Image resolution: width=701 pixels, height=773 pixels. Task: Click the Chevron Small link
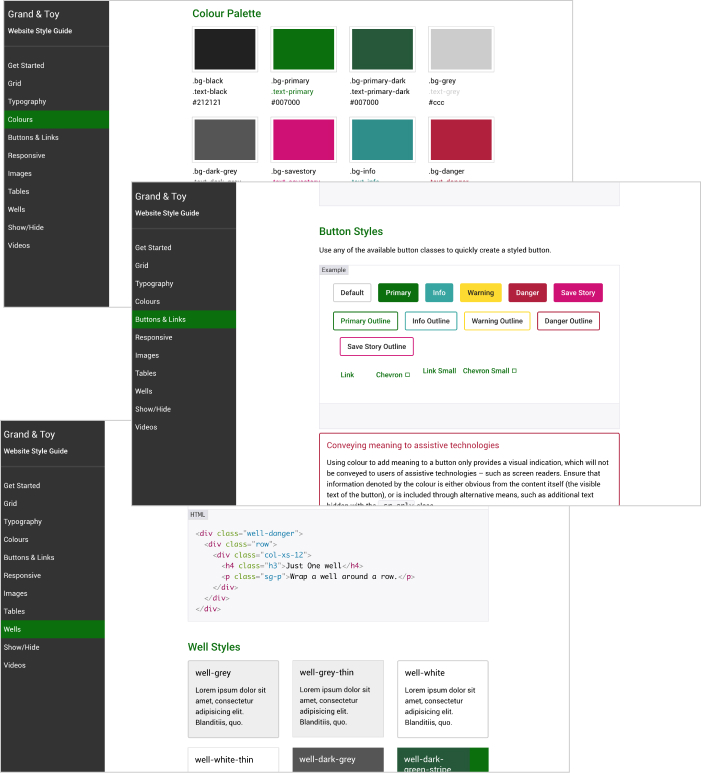[489, 371]
